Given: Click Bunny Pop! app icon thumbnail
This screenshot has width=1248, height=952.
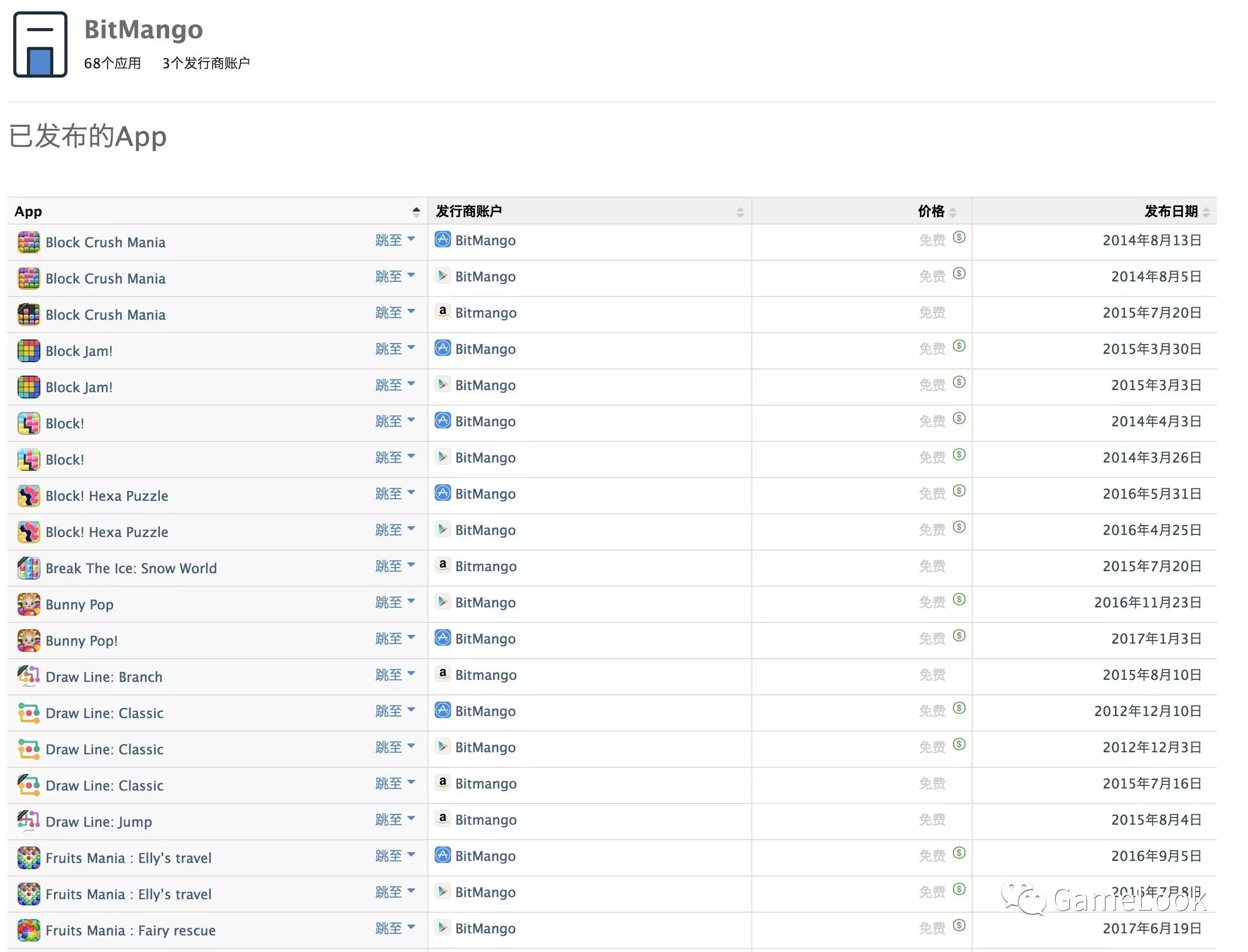Looking at the screenshot, I should pyautogui.click(x=28, y=641).
